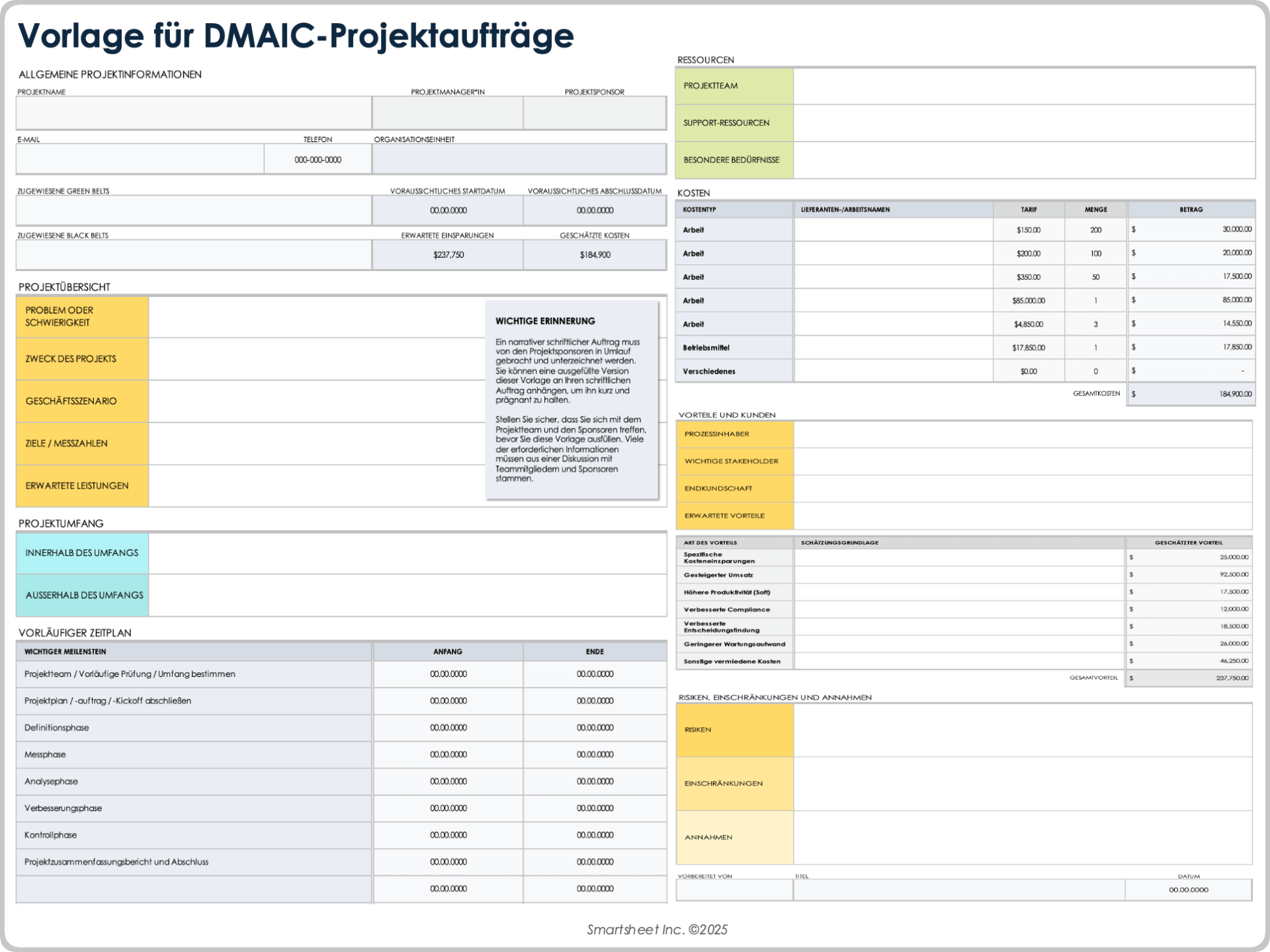This screenshot has width=1270, height=952.
Task: Click the AUSSERHALB DES UMFANGS cell
Action: pyautogui.click(x=82, y=595)
